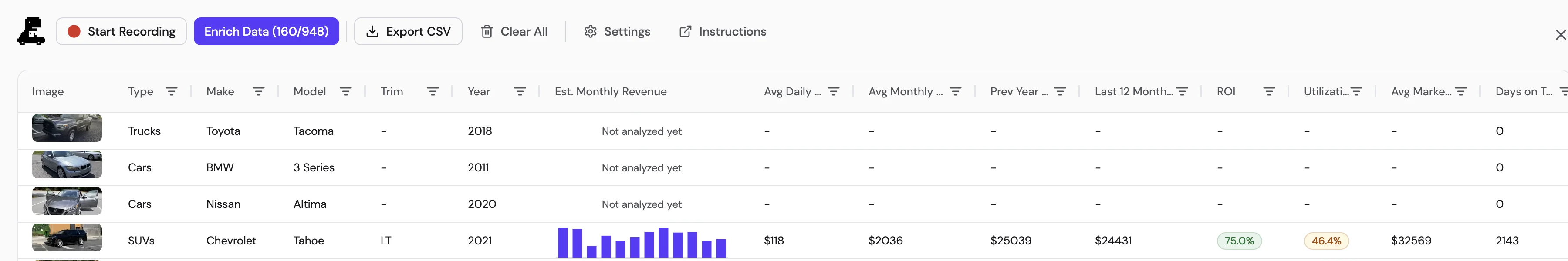This screenshot has width=1568, height=261.
Task: Click the $25039 previous year value
Action: point(1011,240)
